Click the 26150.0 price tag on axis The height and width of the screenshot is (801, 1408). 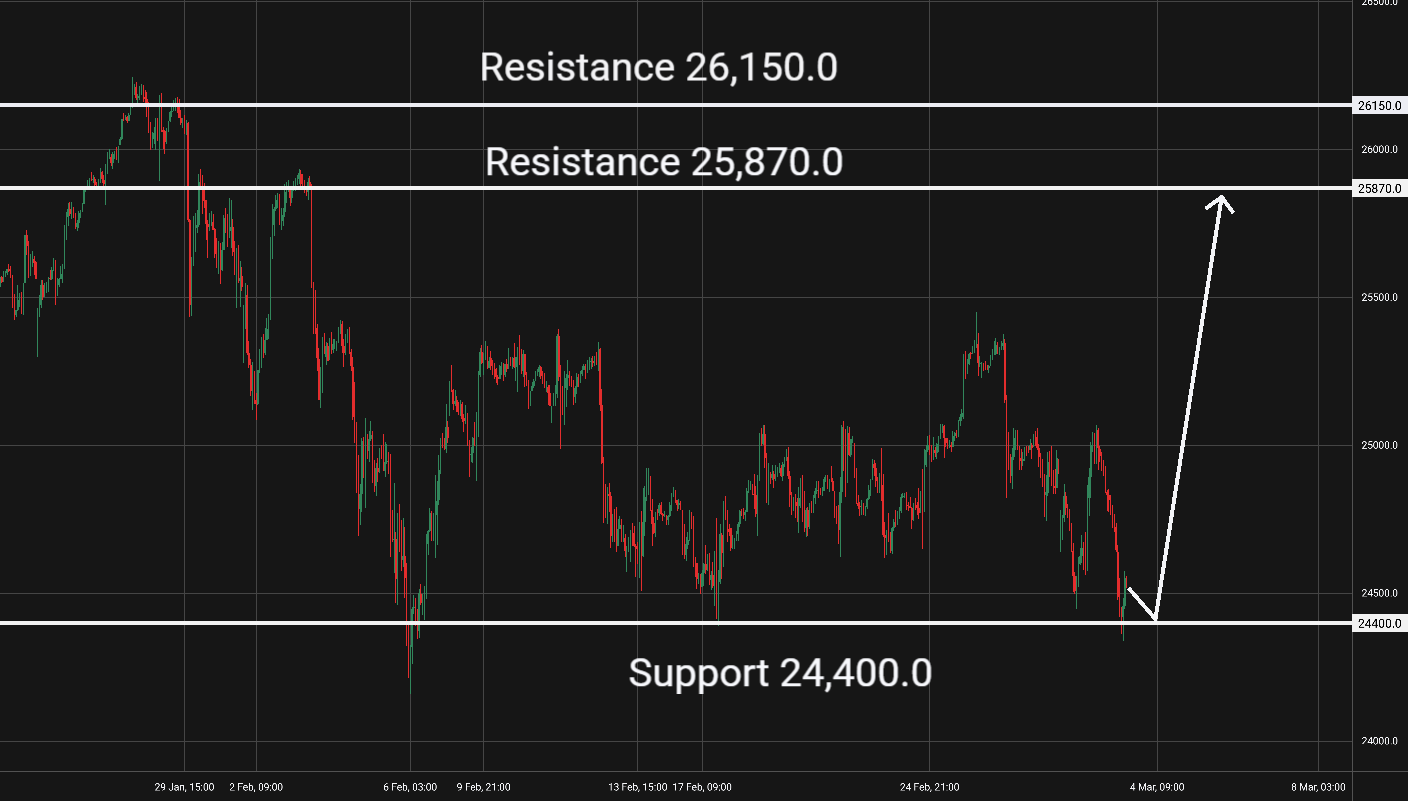(x=1380, y=105)
